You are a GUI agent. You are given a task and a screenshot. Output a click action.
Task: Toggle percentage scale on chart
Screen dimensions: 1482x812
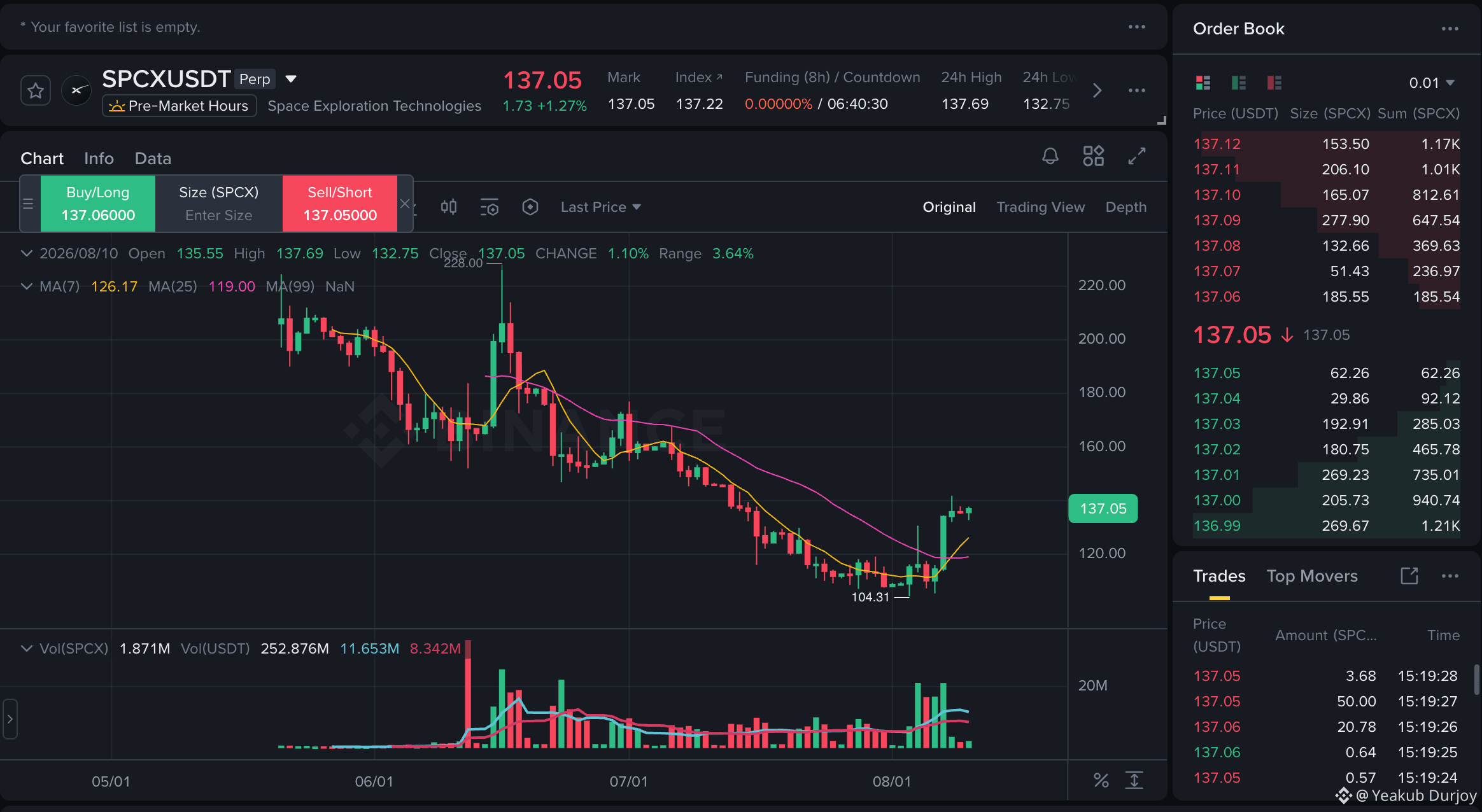[1101, 780]
